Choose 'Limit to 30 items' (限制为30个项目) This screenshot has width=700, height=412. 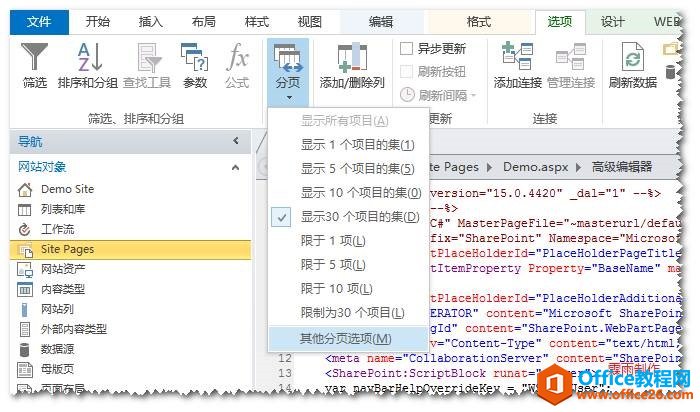(x=347, y=313)
